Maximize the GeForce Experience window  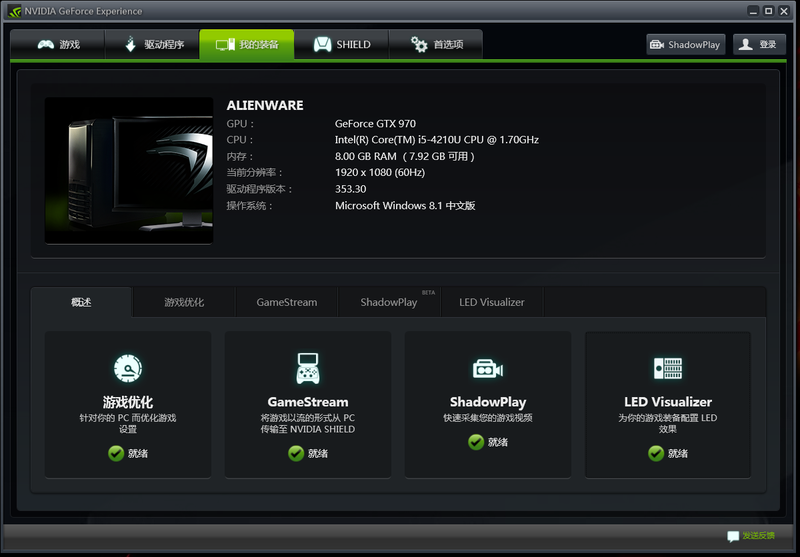(768, 11)
